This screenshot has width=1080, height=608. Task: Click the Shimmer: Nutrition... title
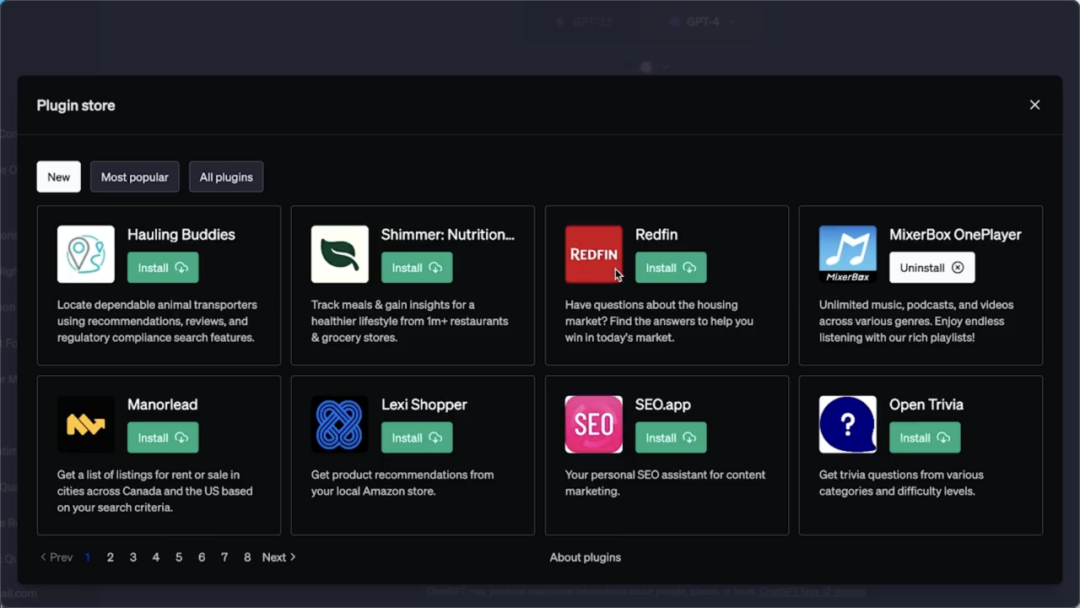click(x=448, y=235)
